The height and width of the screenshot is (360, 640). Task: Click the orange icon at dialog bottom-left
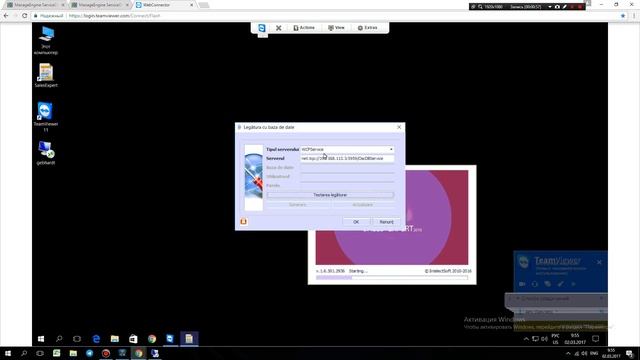pos(244,221)
